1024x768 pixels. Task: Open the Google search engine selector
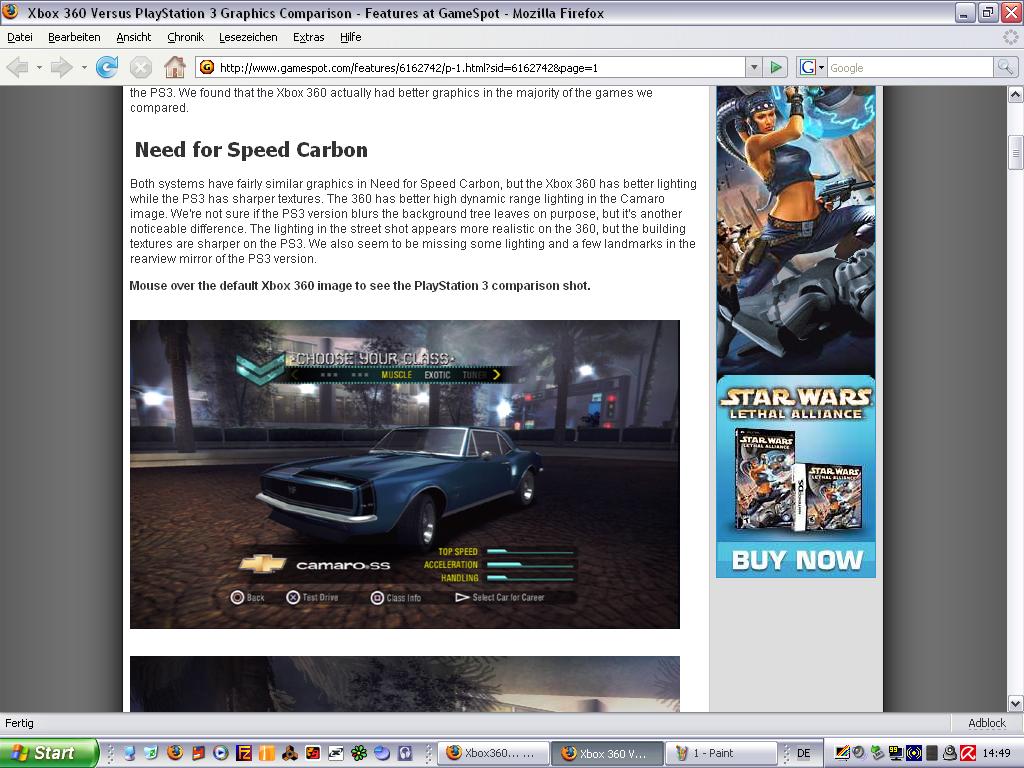[x=812, y=67]
